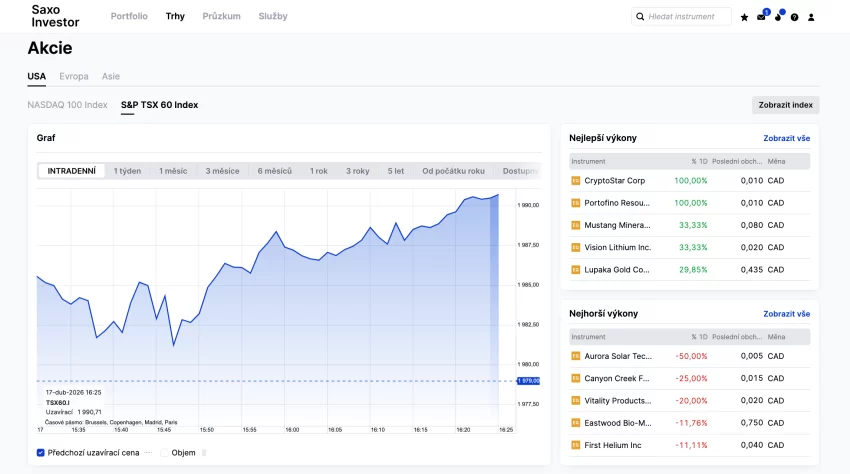The width and height of the screenshot is (850, 474).
Task: Click the 0,435 last trade price
Action: (752, 270)
